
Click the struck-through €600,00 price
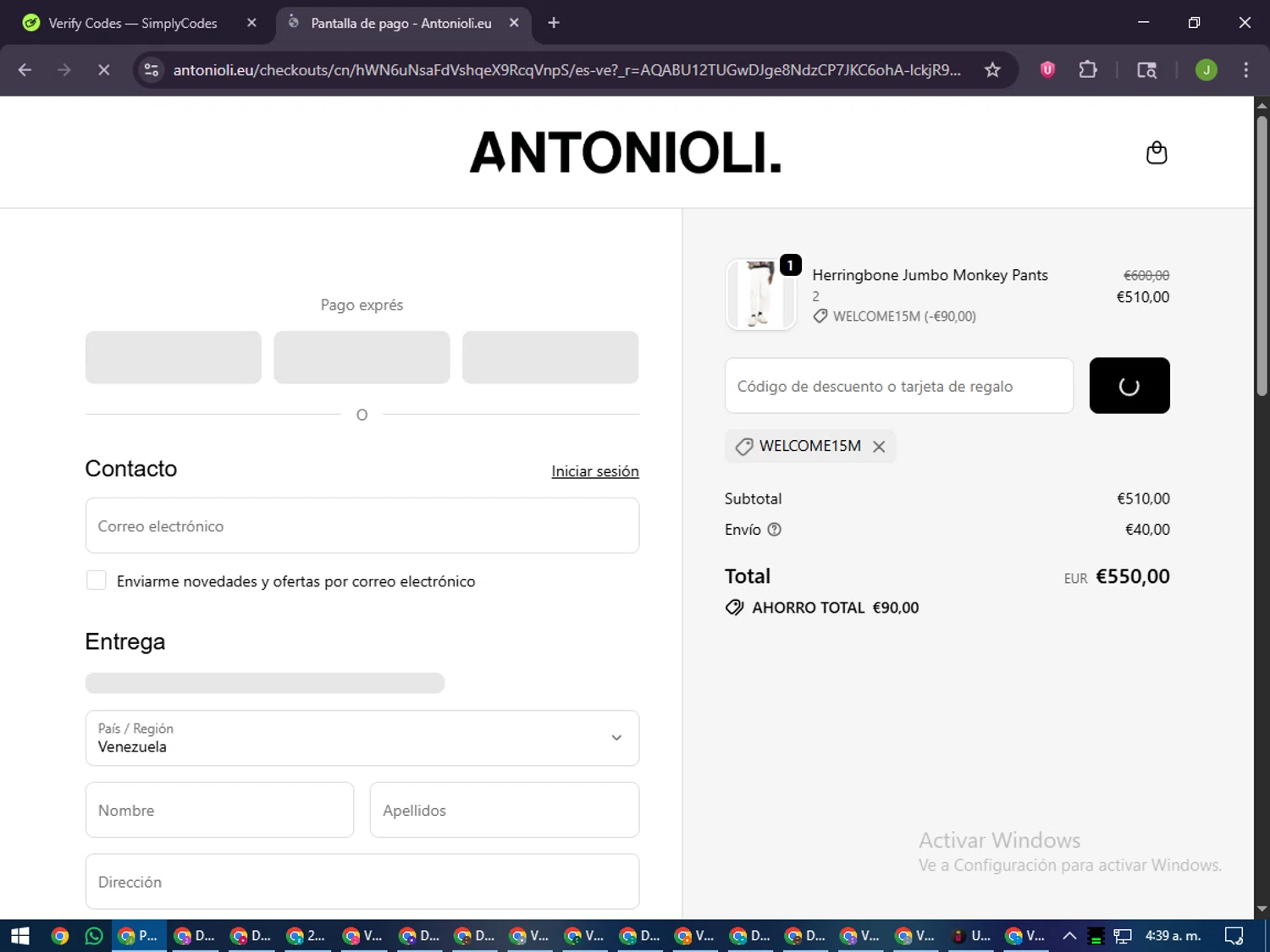tap(1146, 276)
